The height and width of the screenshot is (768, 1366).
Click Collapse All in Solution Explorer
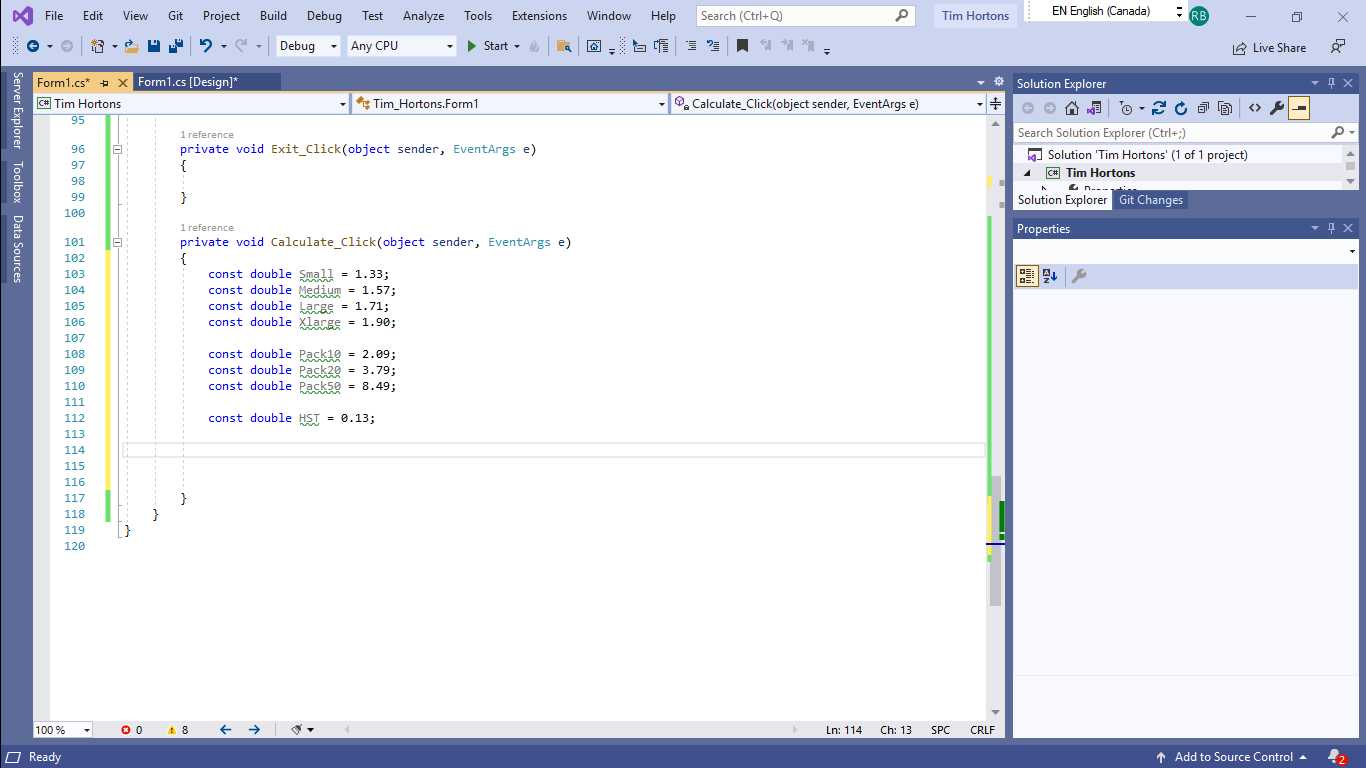[x=1203, y=108]
